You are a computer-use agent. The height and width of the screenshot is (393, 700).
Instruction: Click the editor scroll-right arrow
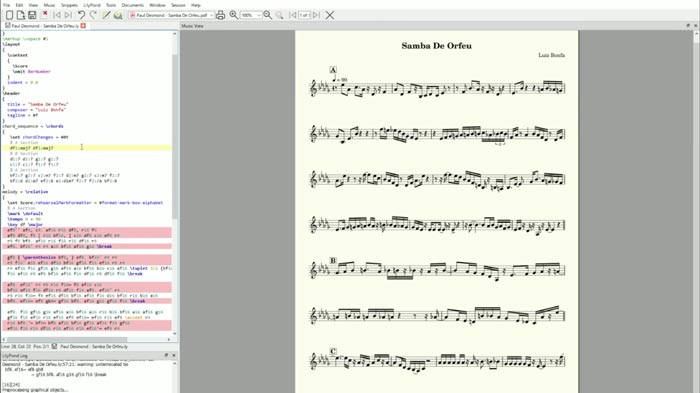(x=169, y=339)
